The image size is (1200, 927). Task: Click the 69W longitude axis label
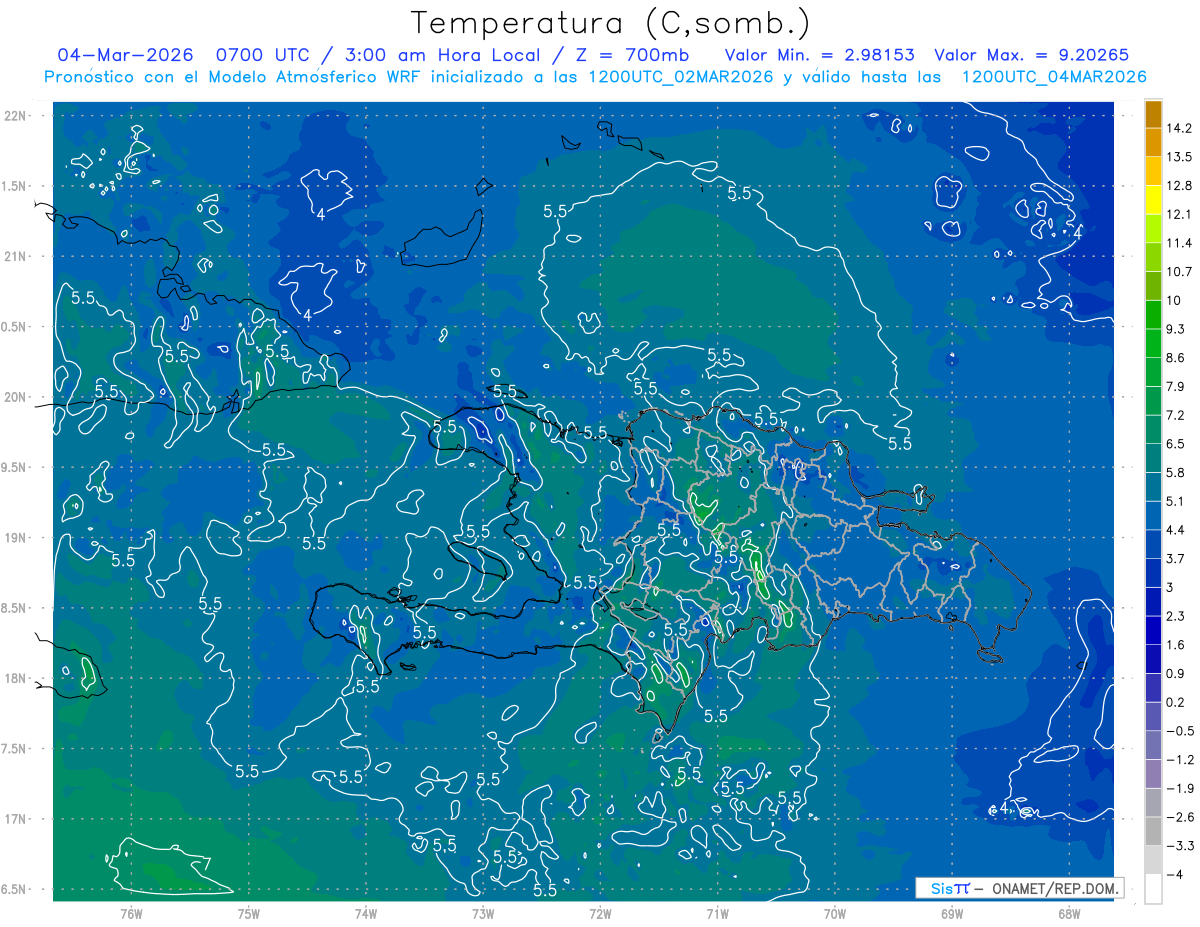[952, 913]
